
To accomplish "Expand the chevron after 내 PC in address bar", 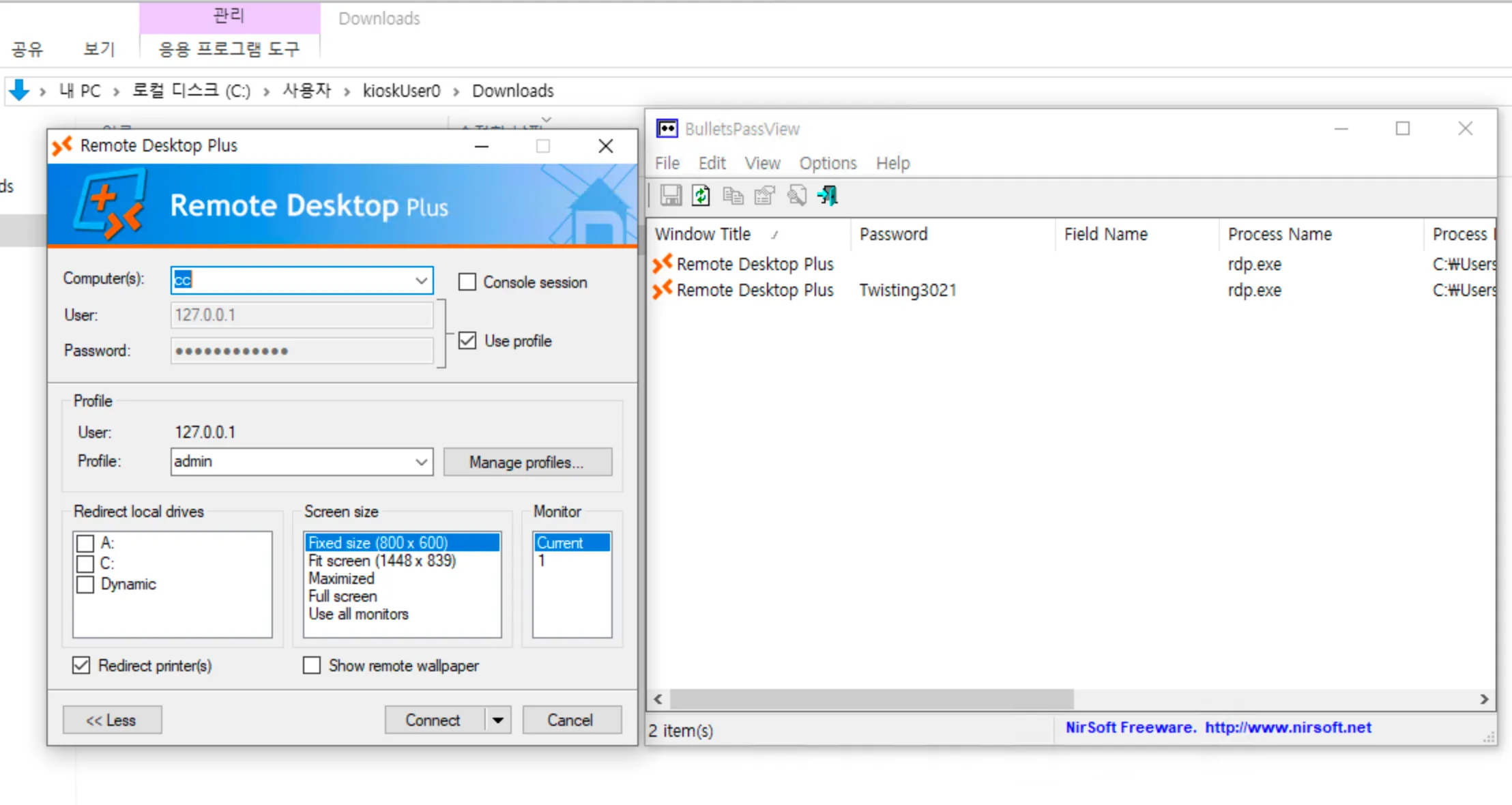I will pyautogui.click(x=116, y=91).
